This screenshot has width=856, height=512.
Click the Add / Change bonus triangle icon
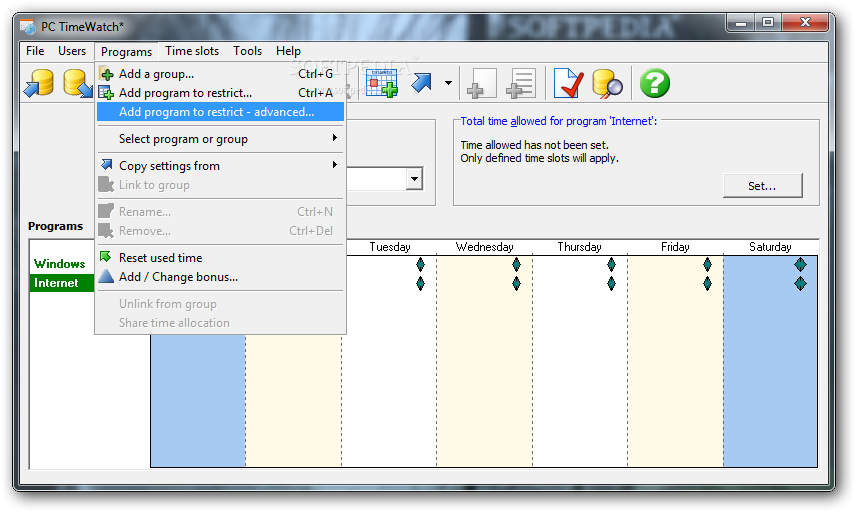click(106, 276)
